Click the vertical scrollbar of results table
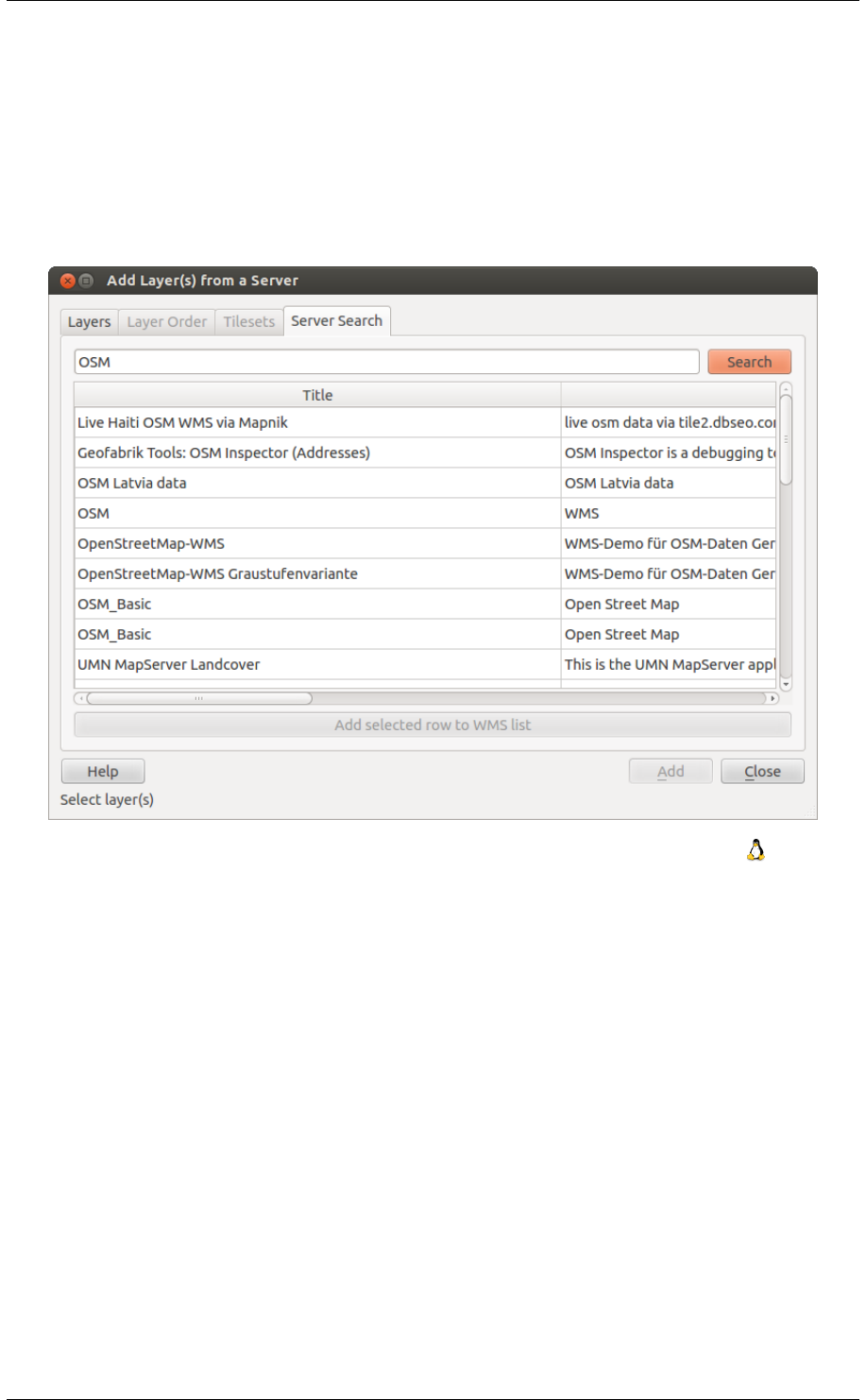Screen dimensions: 866x1400 (786, 440)
